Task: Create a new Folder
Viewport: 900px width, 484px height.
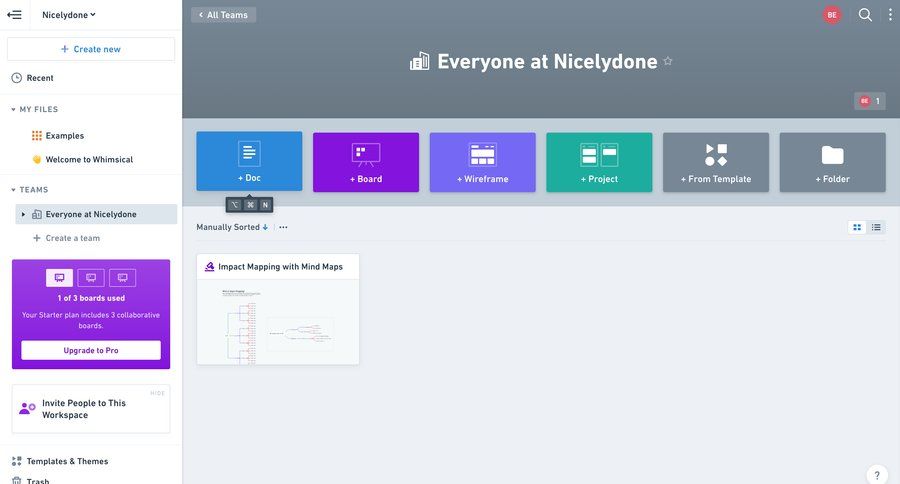Action: tap(832, 162)
